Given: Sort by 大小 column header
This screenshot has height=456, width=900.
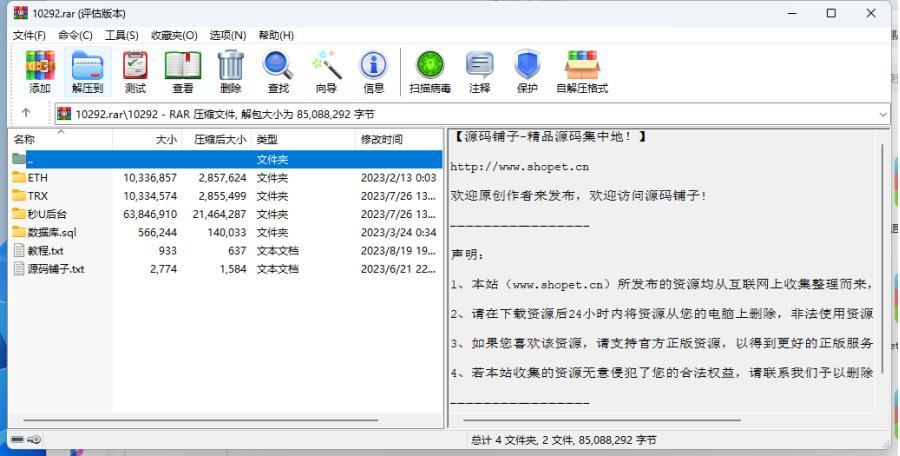Looking at the screenshot, I should point(147,139).
